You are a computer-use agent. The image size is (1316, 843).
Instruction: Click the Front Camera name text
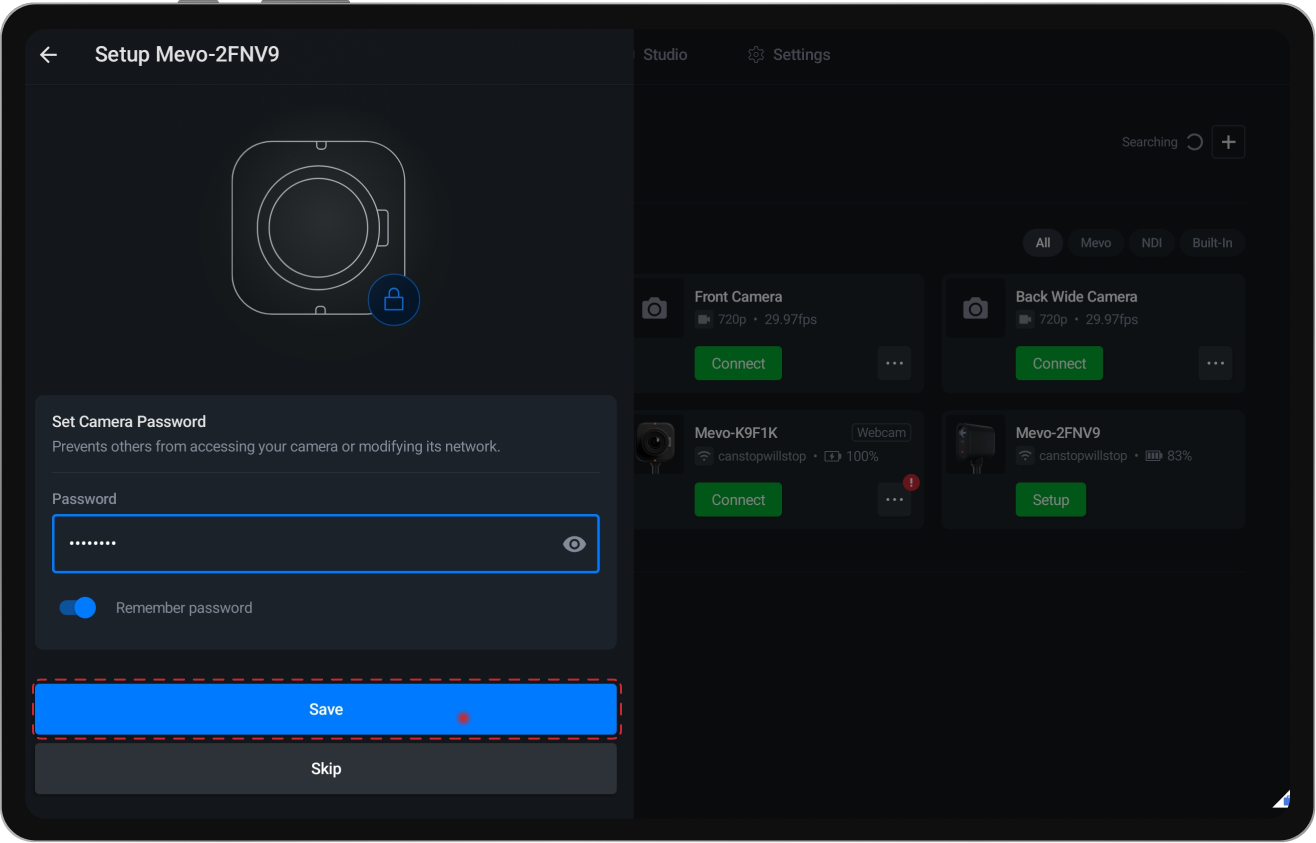(738, 297)
